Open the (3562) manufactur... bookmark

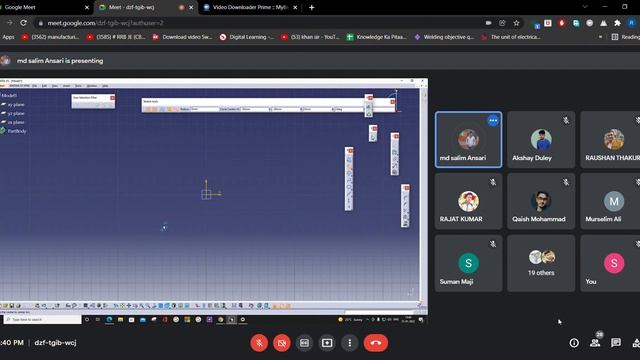[x=50, y=37]
